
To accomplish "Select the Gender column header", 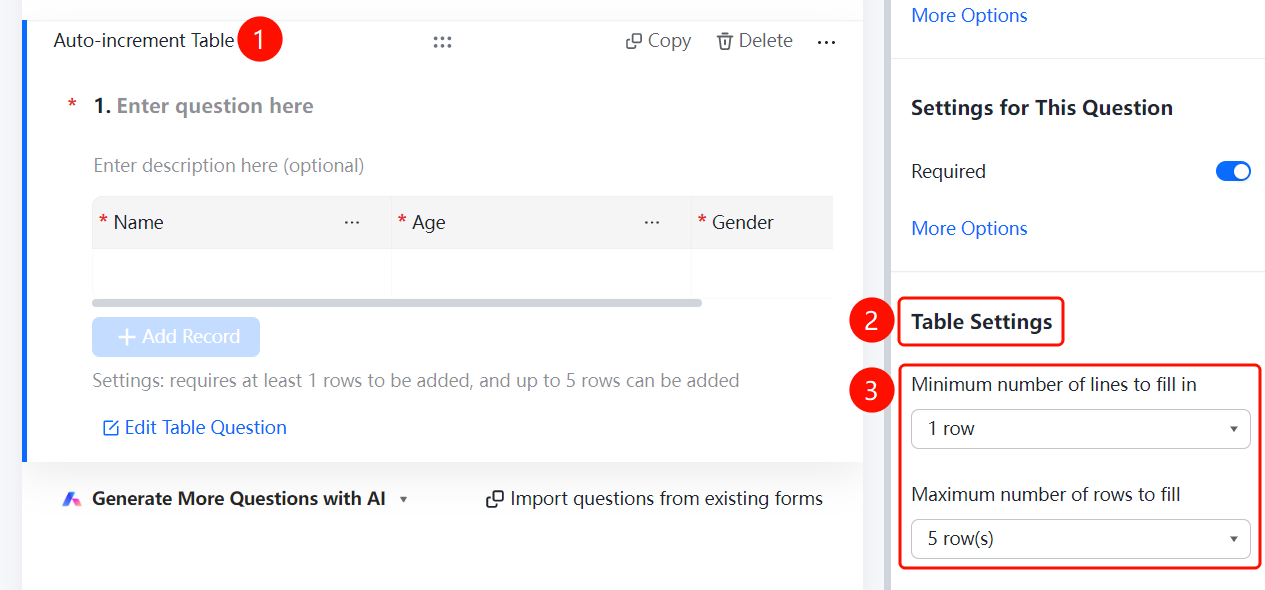I will (x=762, y=222).
